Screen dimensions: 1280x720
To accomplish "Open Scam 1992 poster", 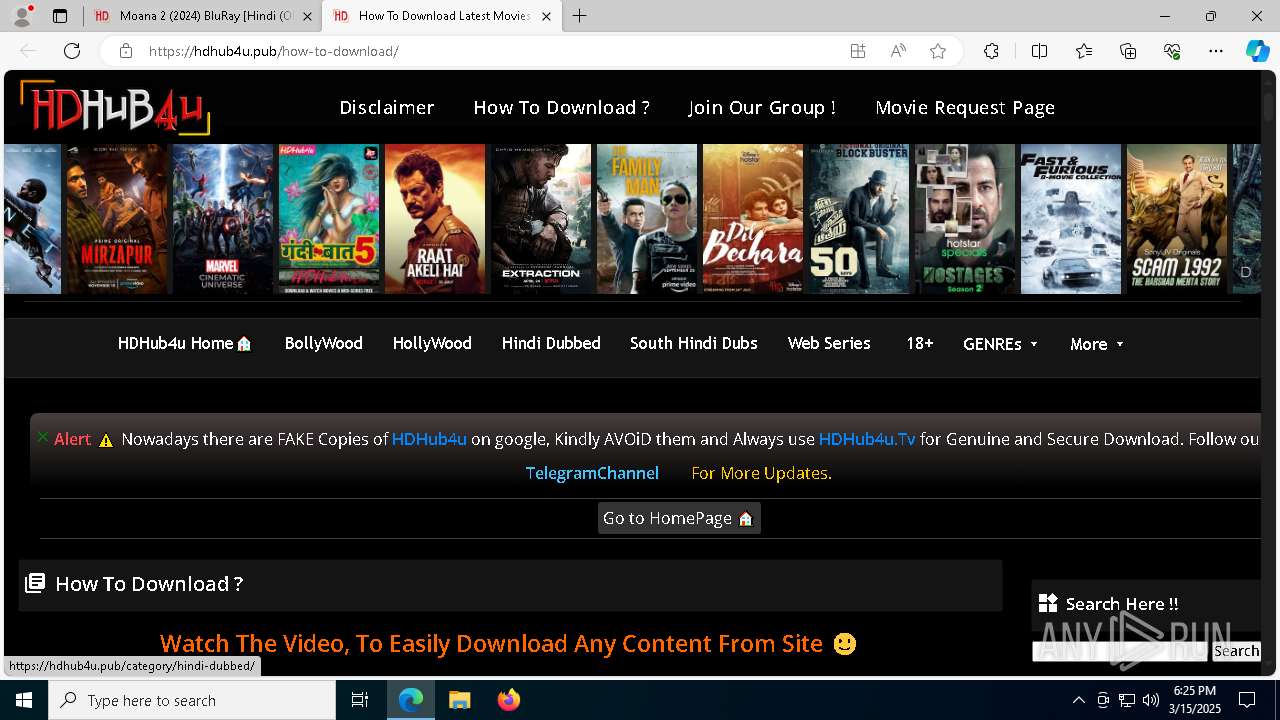I will [1177, 219].
